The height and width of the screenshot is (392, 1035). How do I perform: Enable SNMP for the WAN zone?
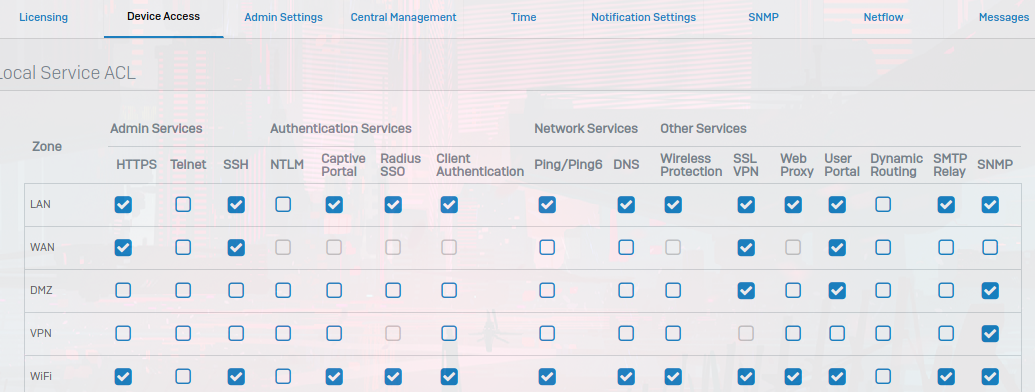[989, 247]
